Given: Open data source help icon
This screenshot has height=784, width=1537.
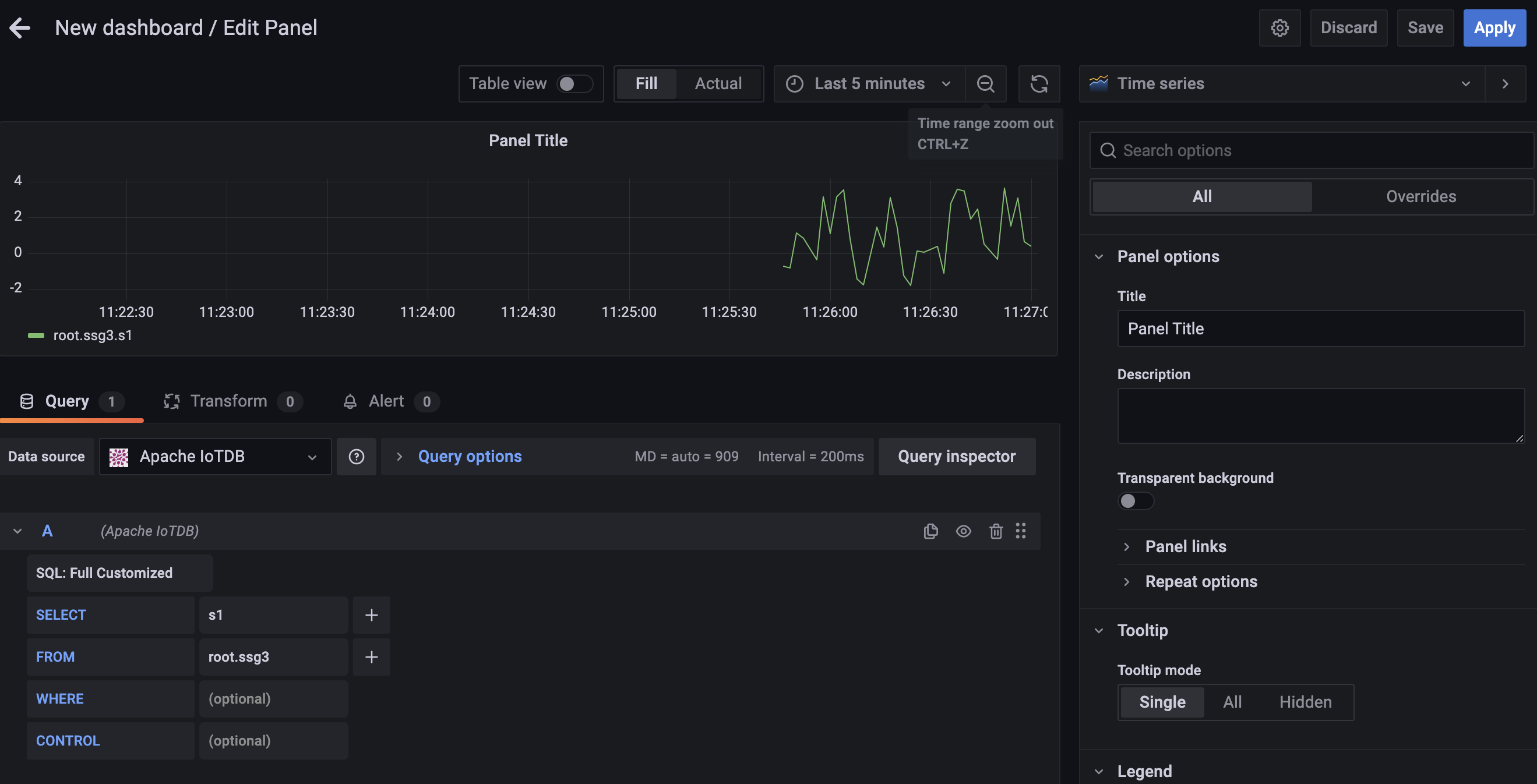Looking at the screenshot, I should (x=356, y=457).
